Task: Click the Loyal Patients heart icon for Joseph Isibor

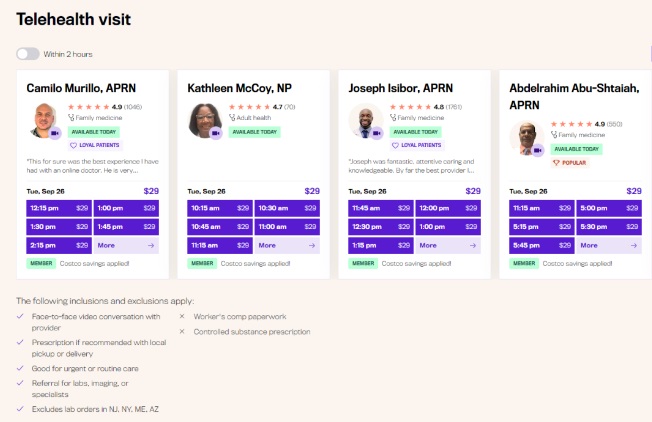Action: pos(394,145)
